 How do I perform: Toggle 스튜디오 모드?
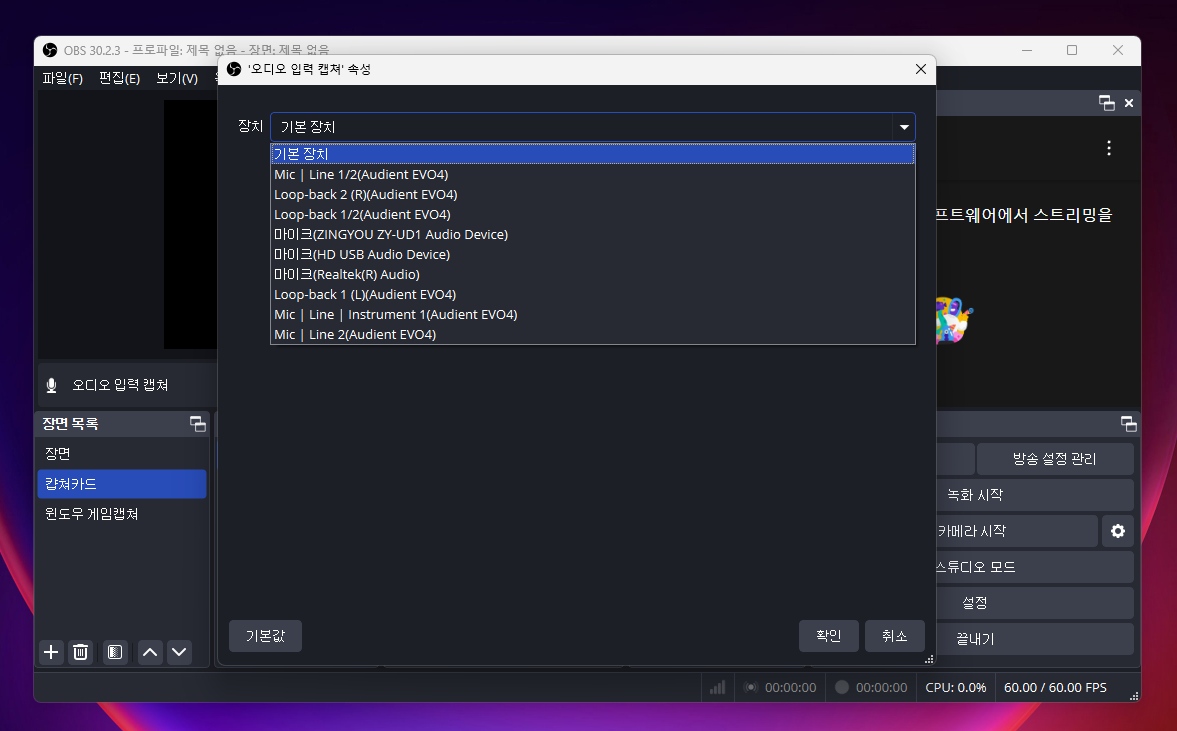pyautogui.click(x=1035, y=567)
